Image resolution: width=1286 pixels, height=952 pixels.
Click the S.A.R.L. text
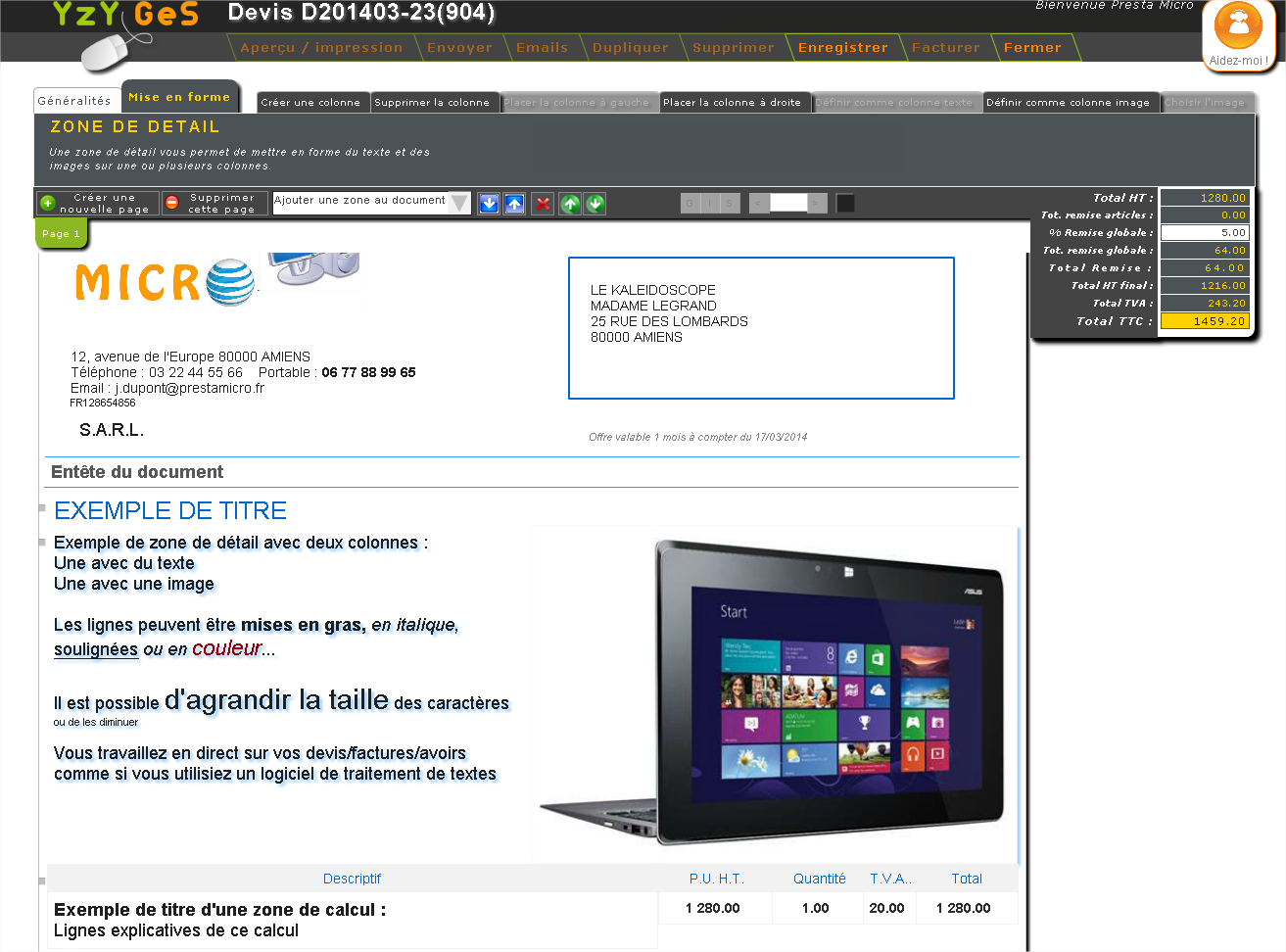click(112, 430)
